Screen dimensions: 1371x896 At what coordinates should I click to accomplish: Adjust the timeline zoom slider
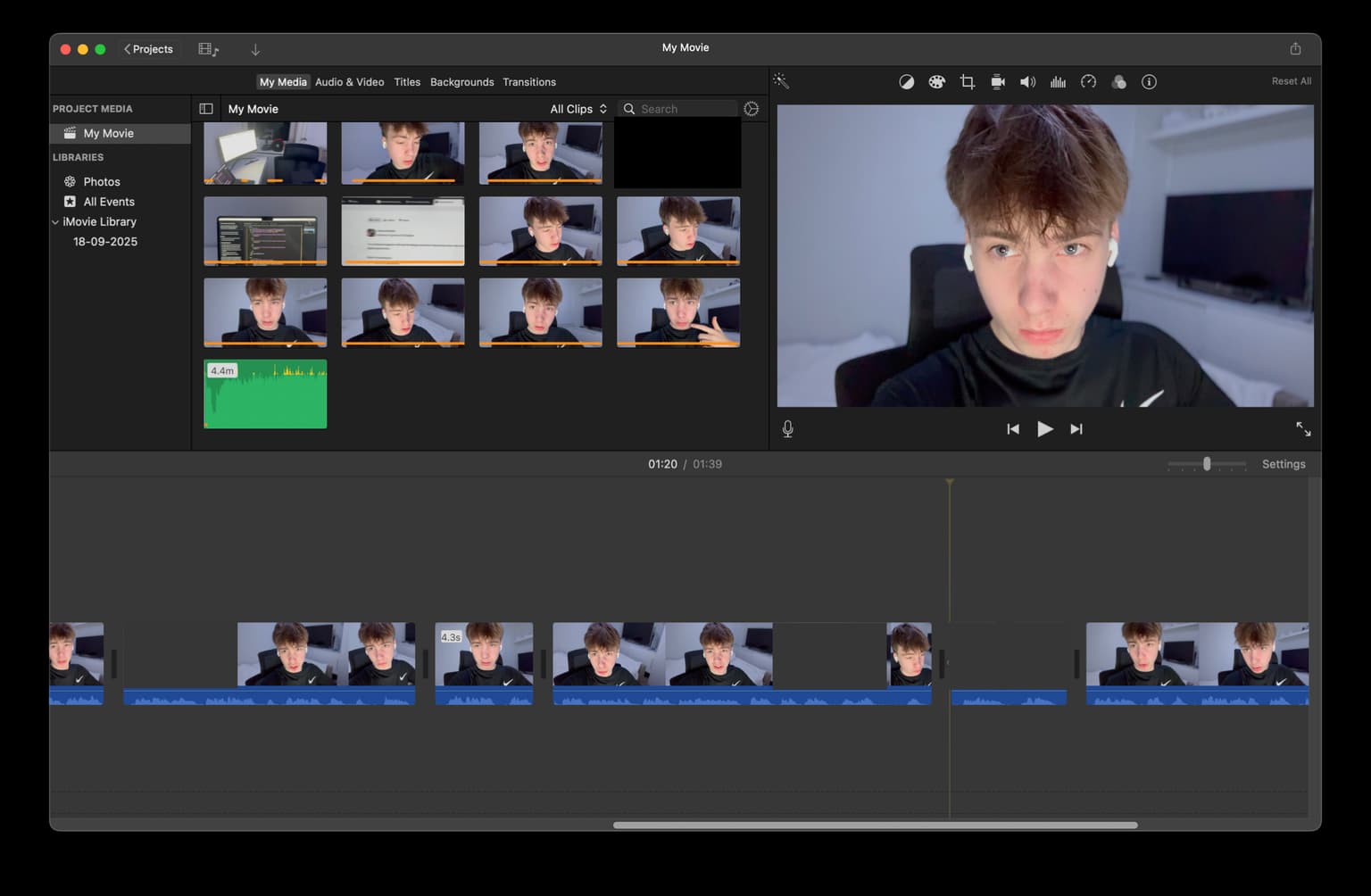pos(1207,464)
